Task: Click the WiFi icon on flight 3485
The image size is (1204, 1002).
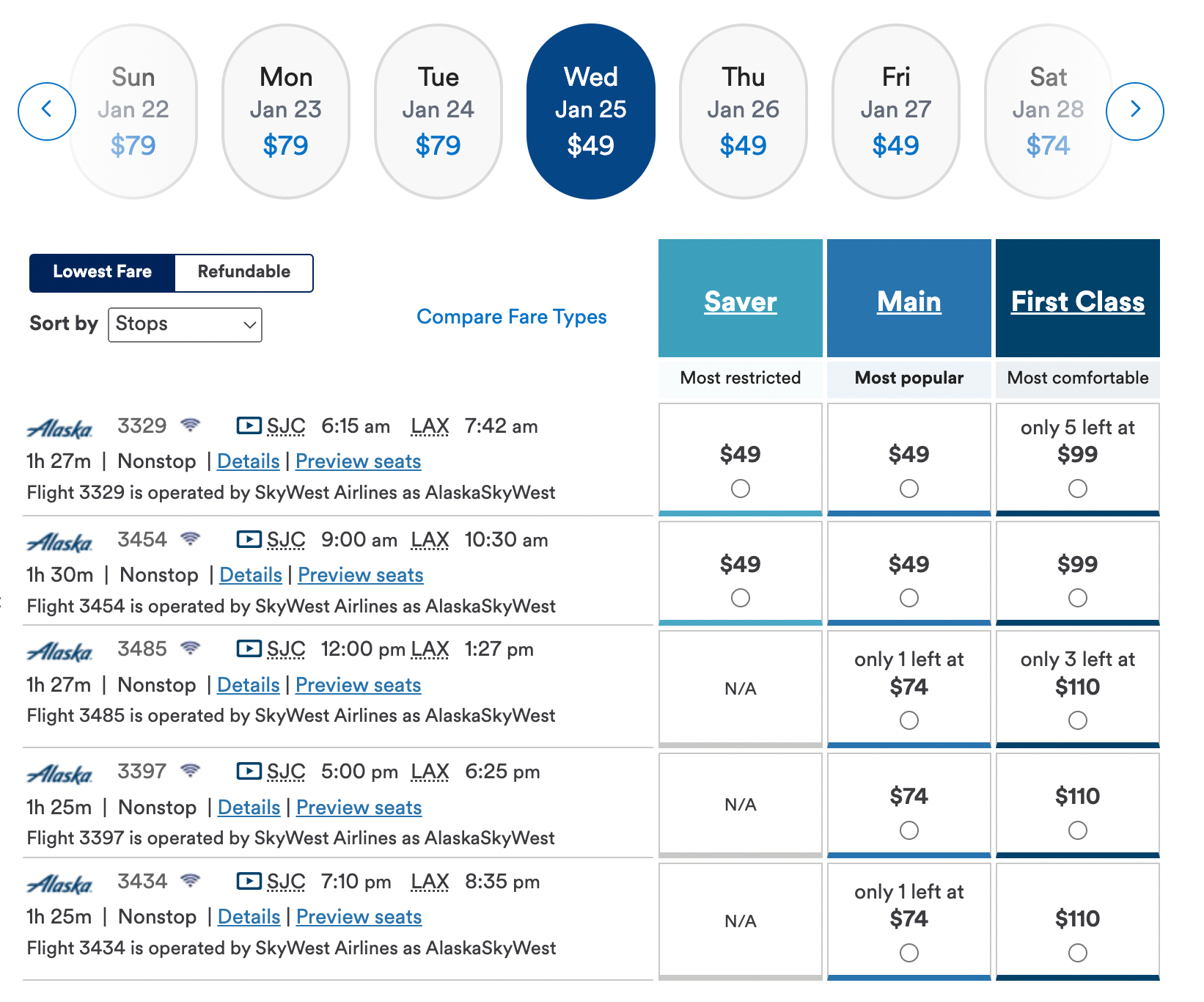Action: [191, 648]
